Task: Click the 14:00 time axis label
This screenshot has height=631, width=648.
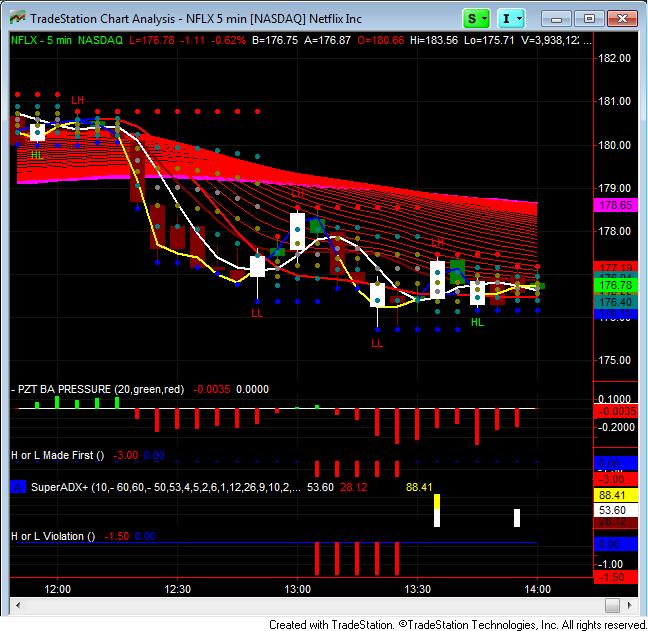Action: (x=537, y=589)
